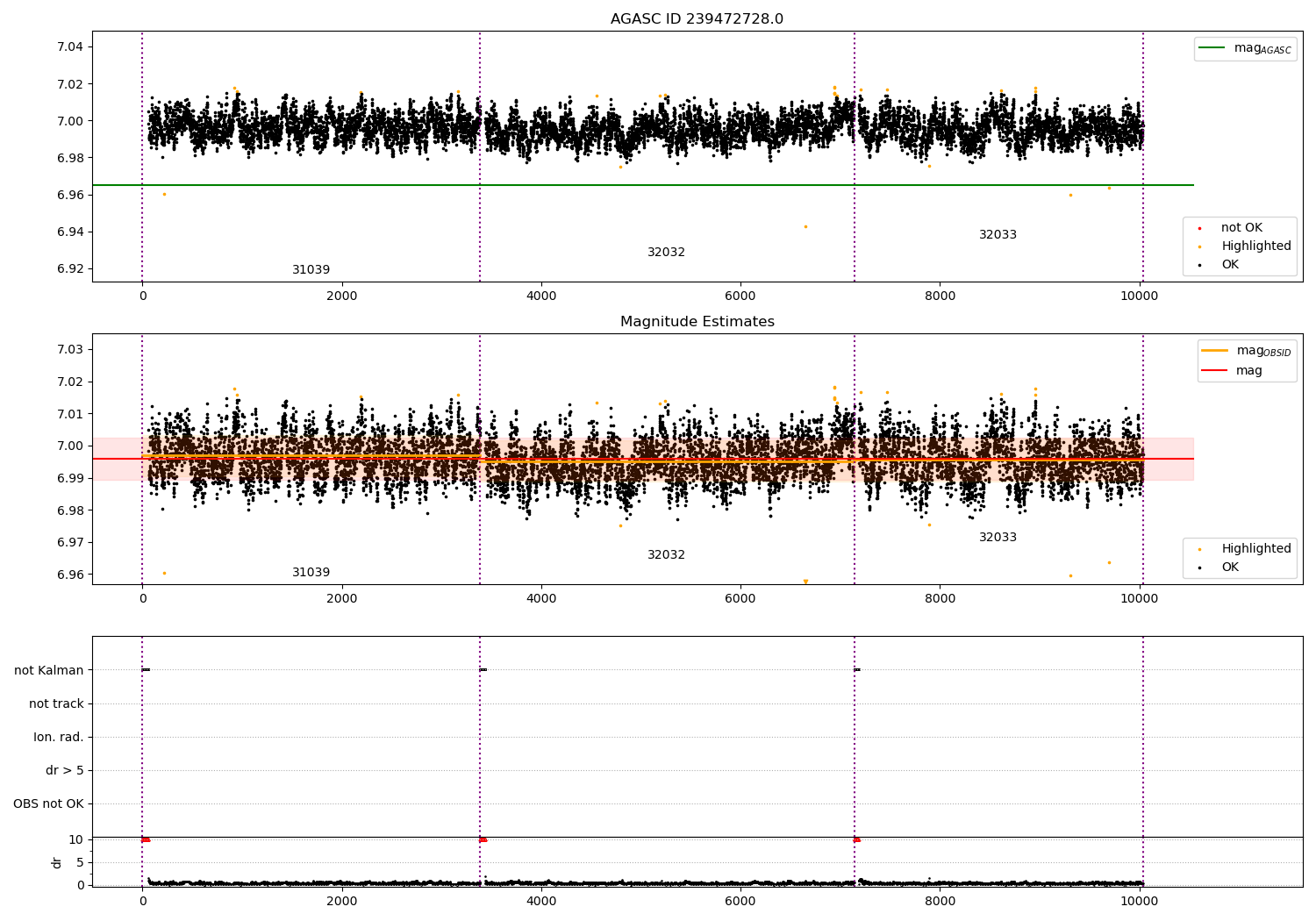Click the 'dr > 5' row label

[x=65, y=770]
